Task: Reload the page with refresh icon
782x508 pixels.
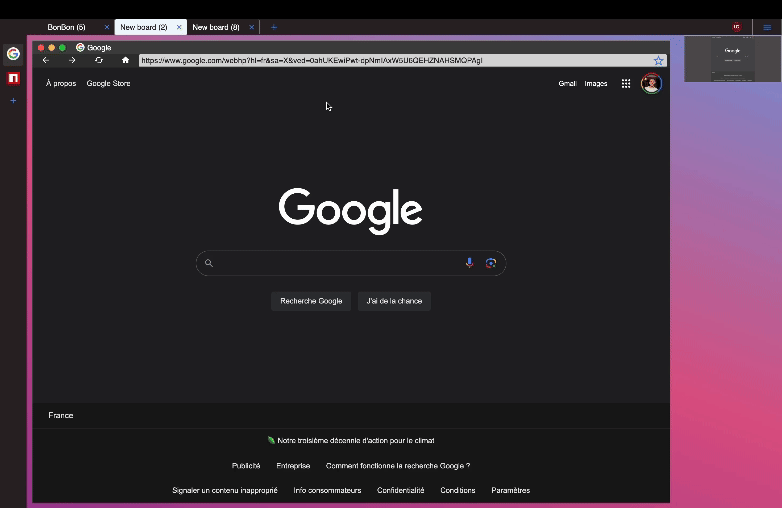Action: tap(99, 60)
